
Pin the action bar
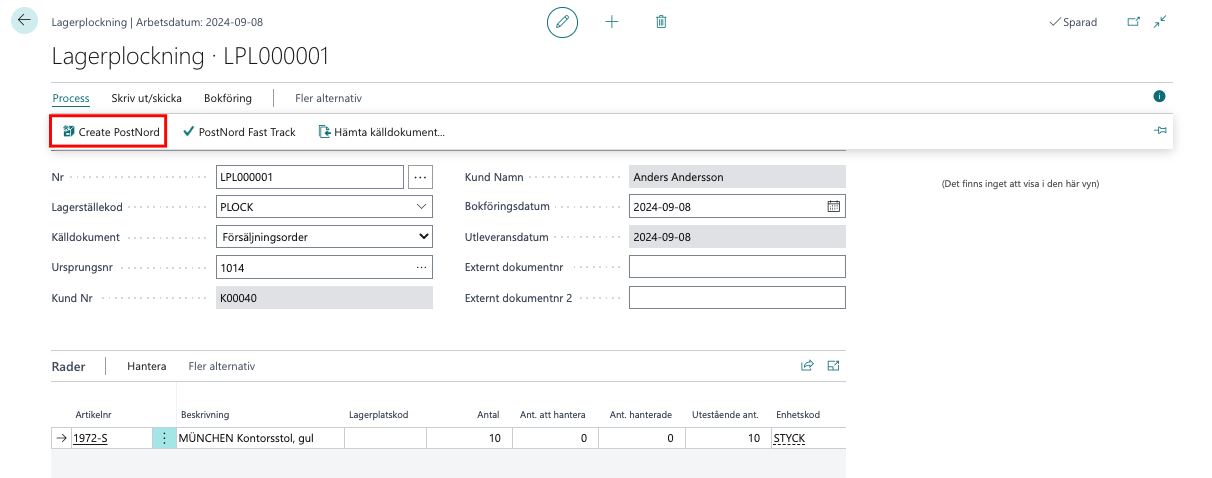(1160, 131)
